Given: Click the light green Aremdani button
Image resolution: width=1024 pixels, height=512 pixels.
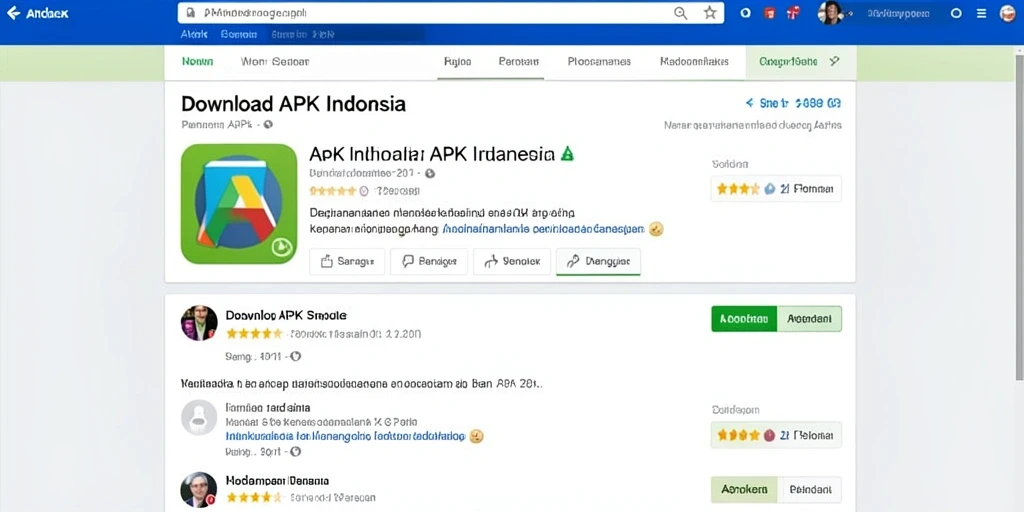Looking at the screenshot, I should point(809,319).
